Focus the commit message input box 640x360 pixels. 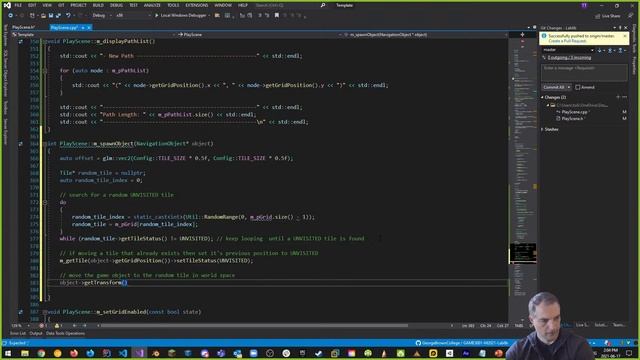coord(584,73)
